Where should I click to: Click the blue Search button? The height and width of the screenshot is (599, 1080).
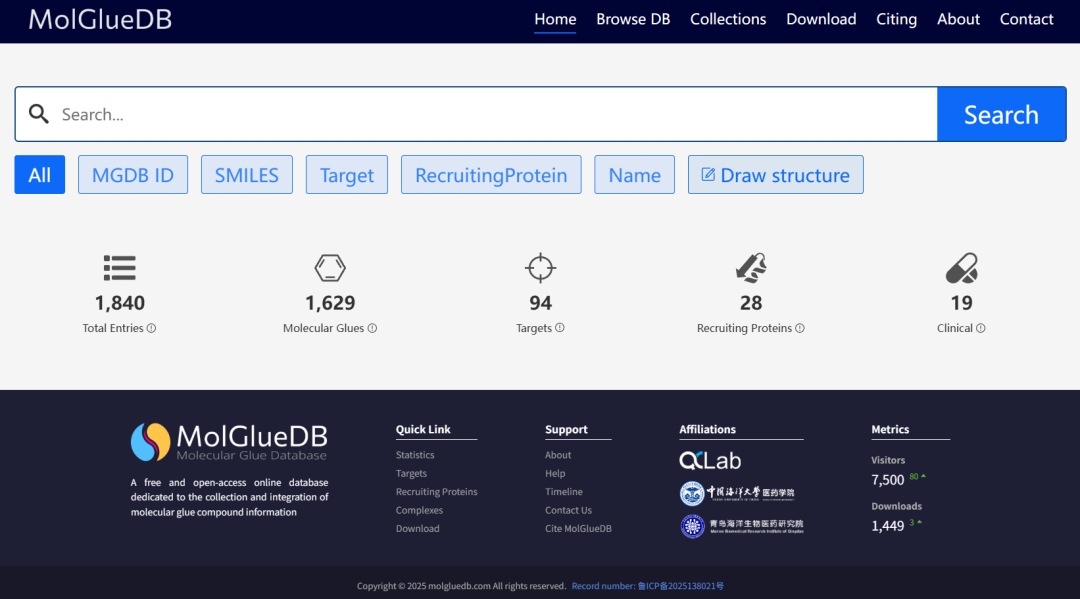point(1001,114)
